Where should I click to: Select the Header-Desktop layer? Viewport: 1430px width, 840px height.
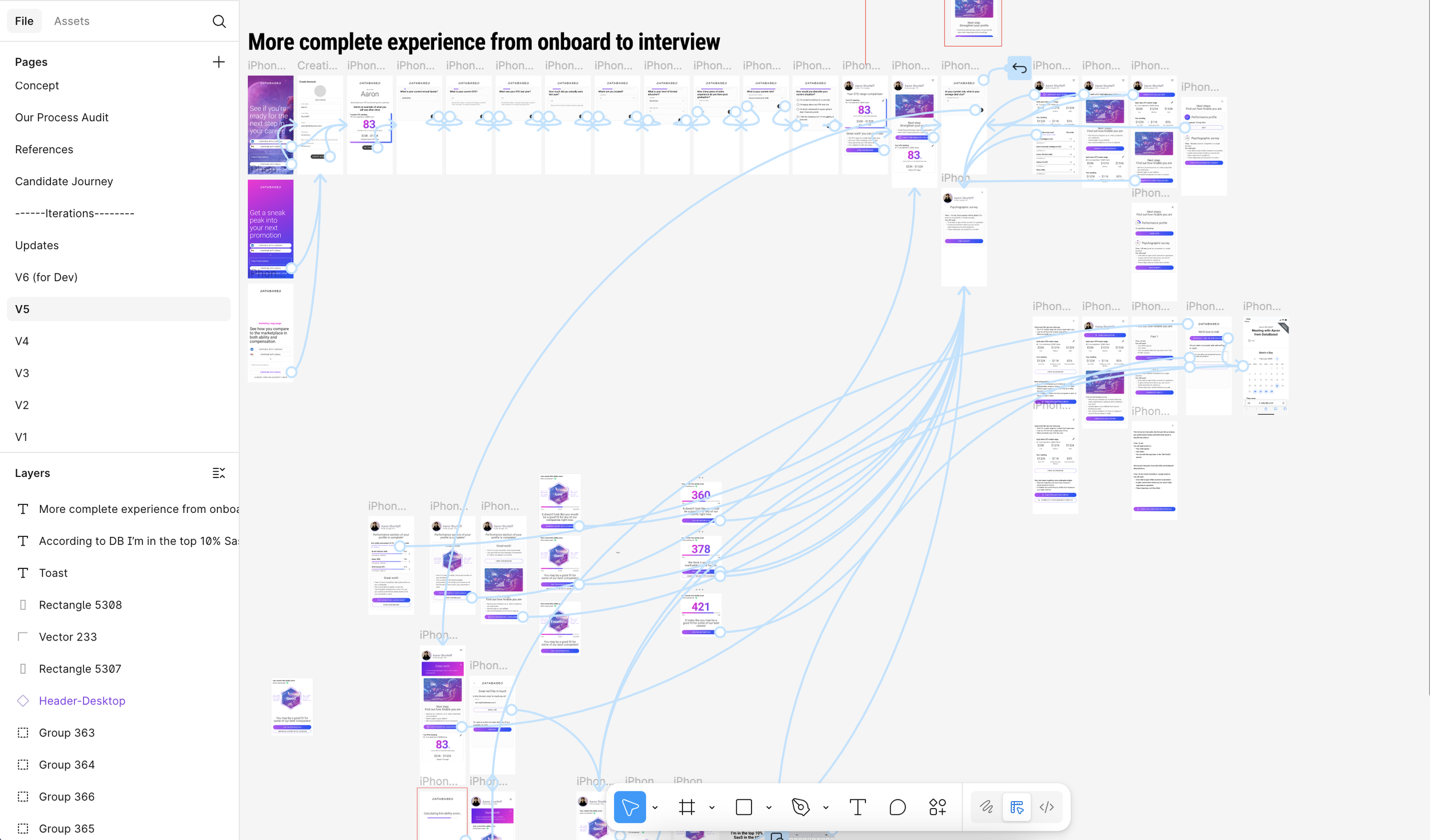(82, 700)
